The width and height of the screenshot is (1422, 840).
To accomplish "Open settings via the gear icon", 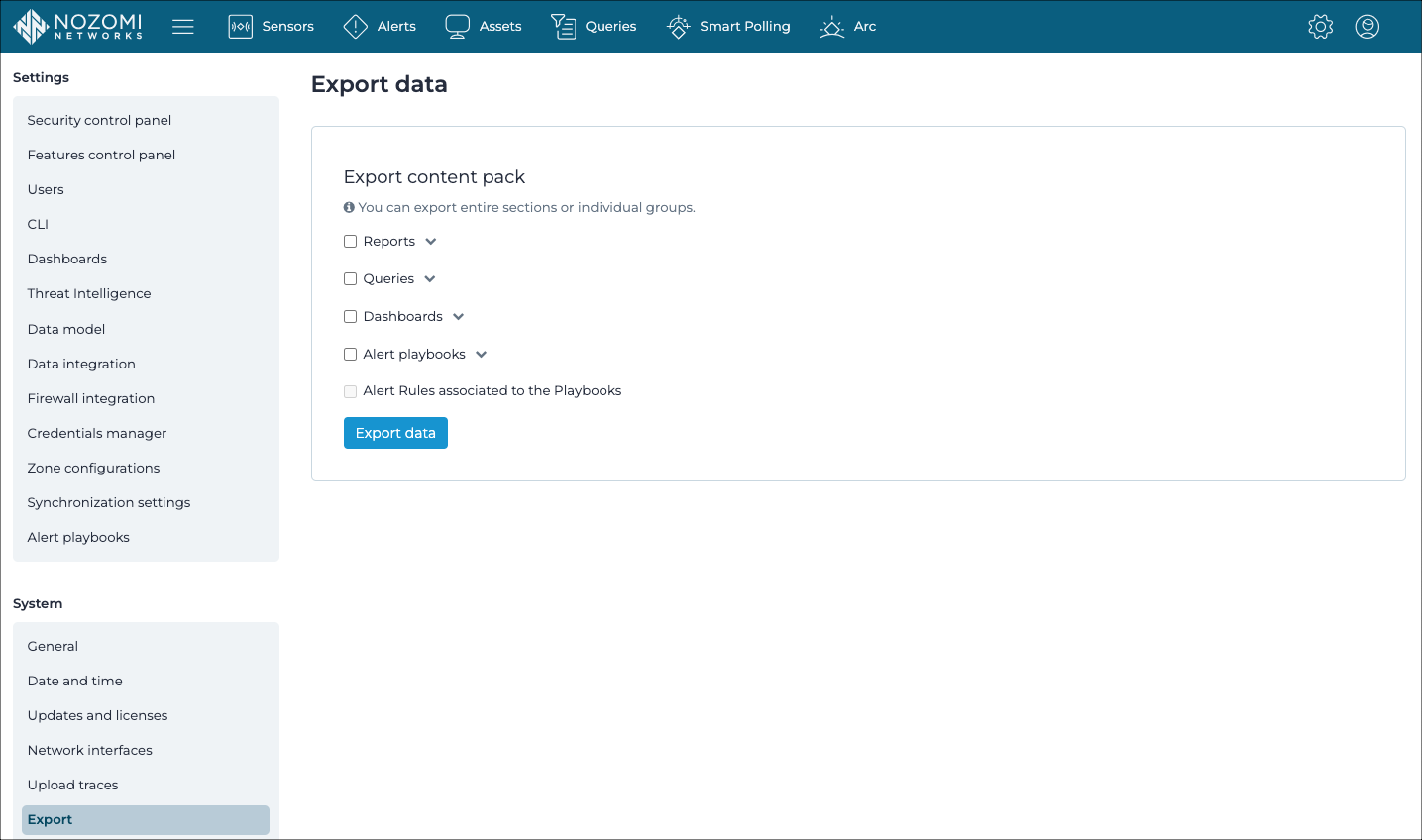I will (x=1321, y=27).
